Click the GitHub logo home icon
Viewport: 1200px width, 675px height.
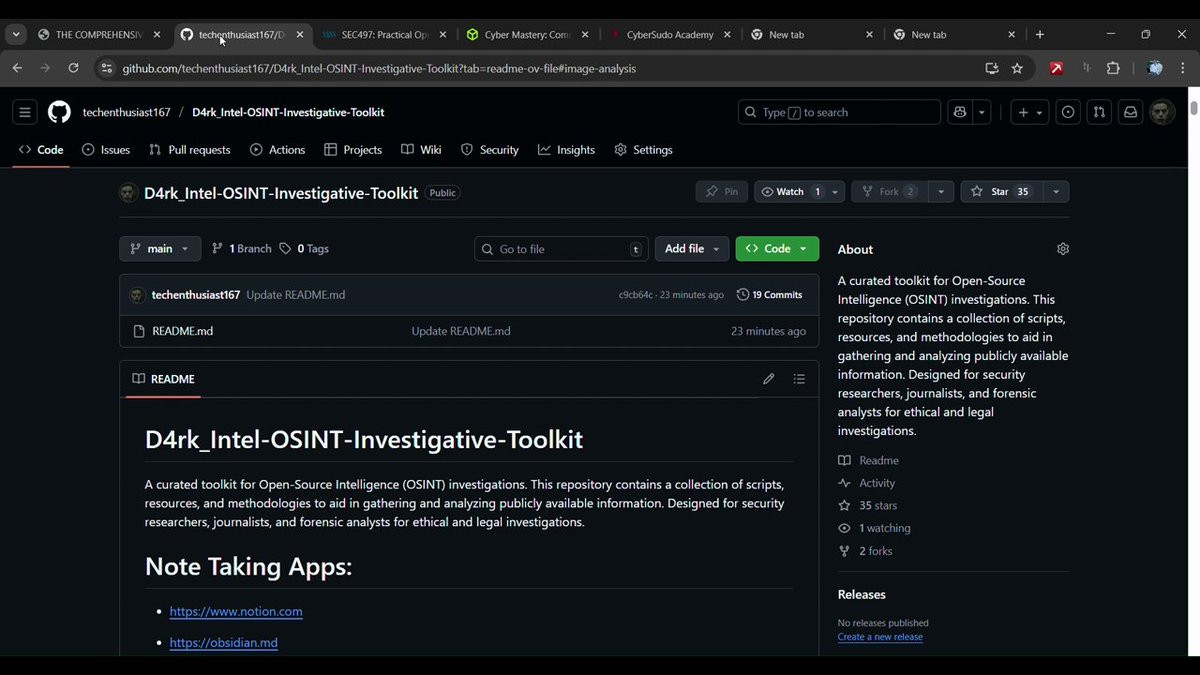click(x=60, y=113)
